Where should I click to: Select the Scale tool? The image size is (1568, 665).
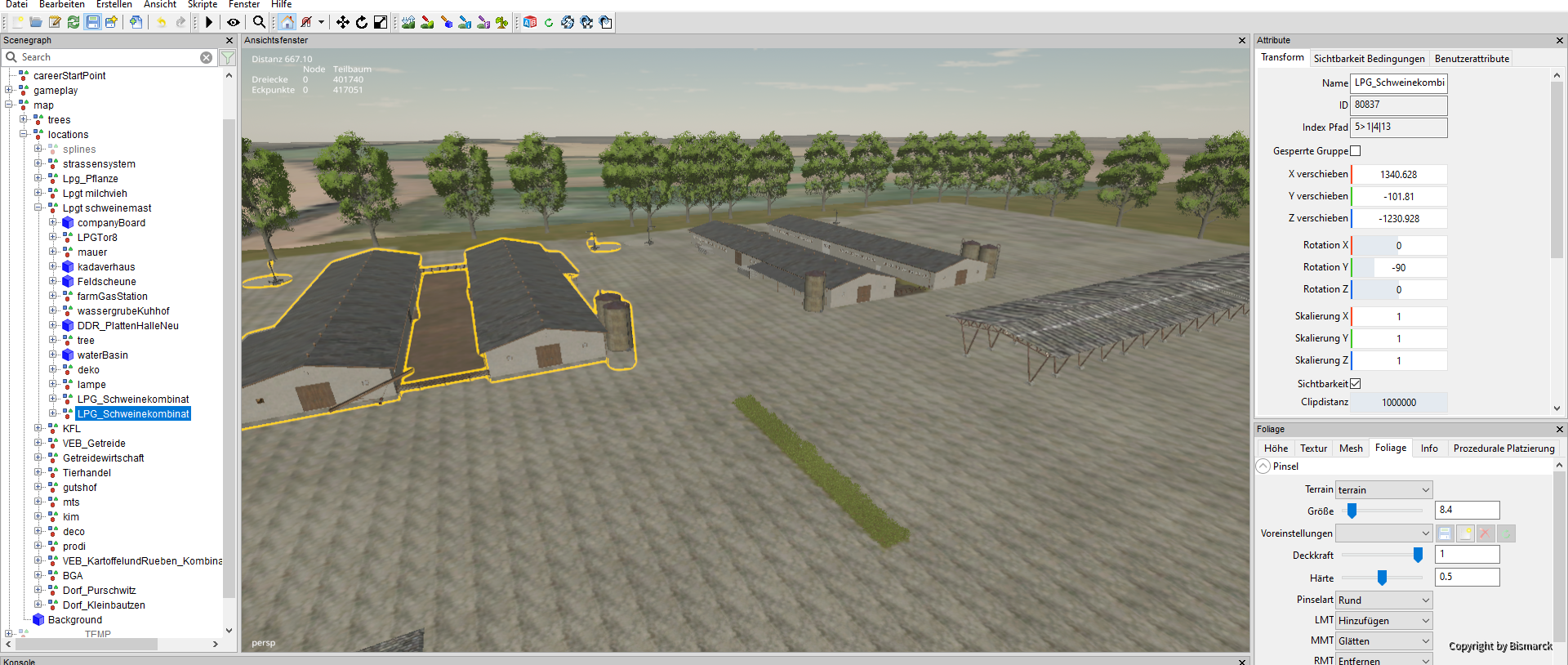(381, 22)
